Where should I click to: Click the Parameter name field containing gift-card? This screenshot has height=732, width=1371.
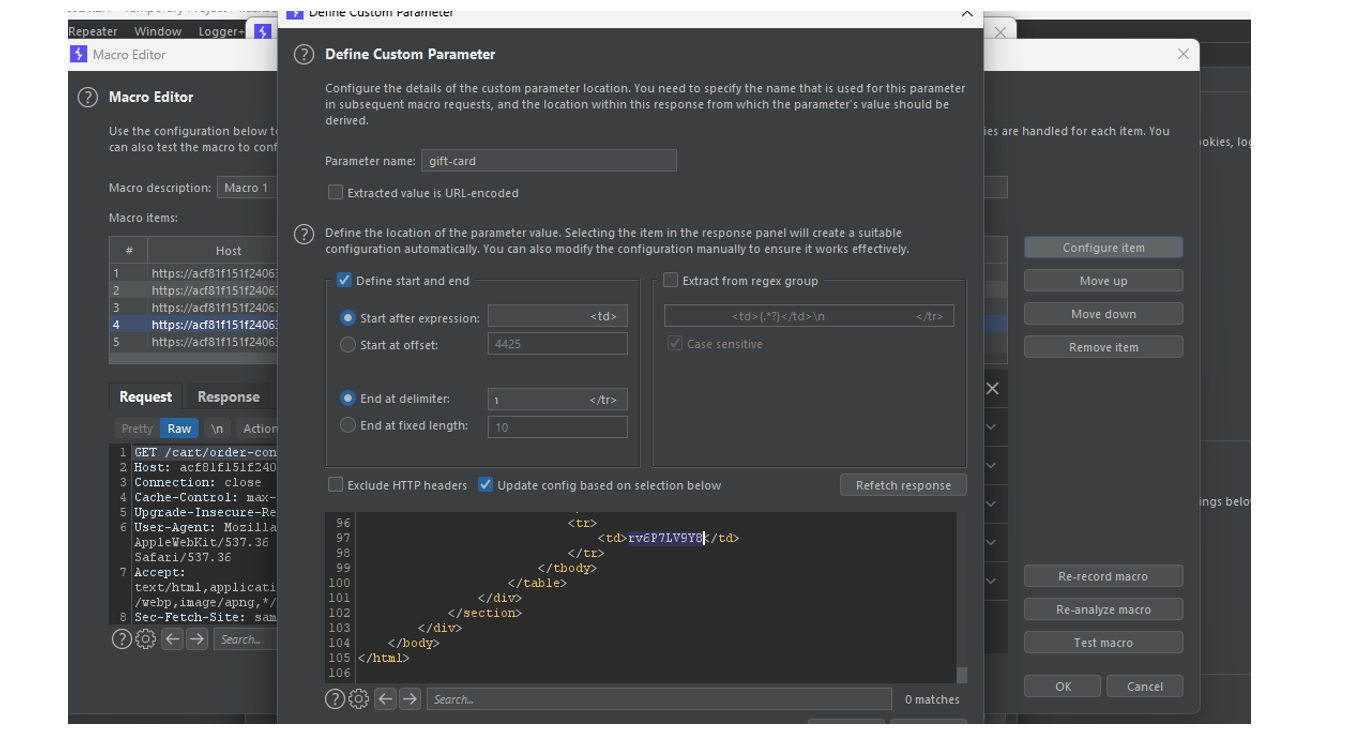549,160
